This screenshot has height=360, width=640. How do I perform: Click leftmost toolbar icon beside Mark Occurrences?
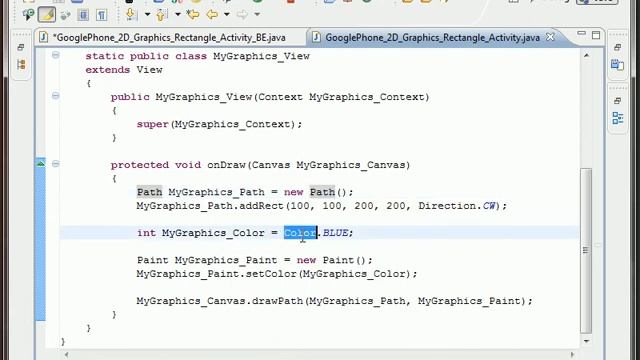click(28, 15)
